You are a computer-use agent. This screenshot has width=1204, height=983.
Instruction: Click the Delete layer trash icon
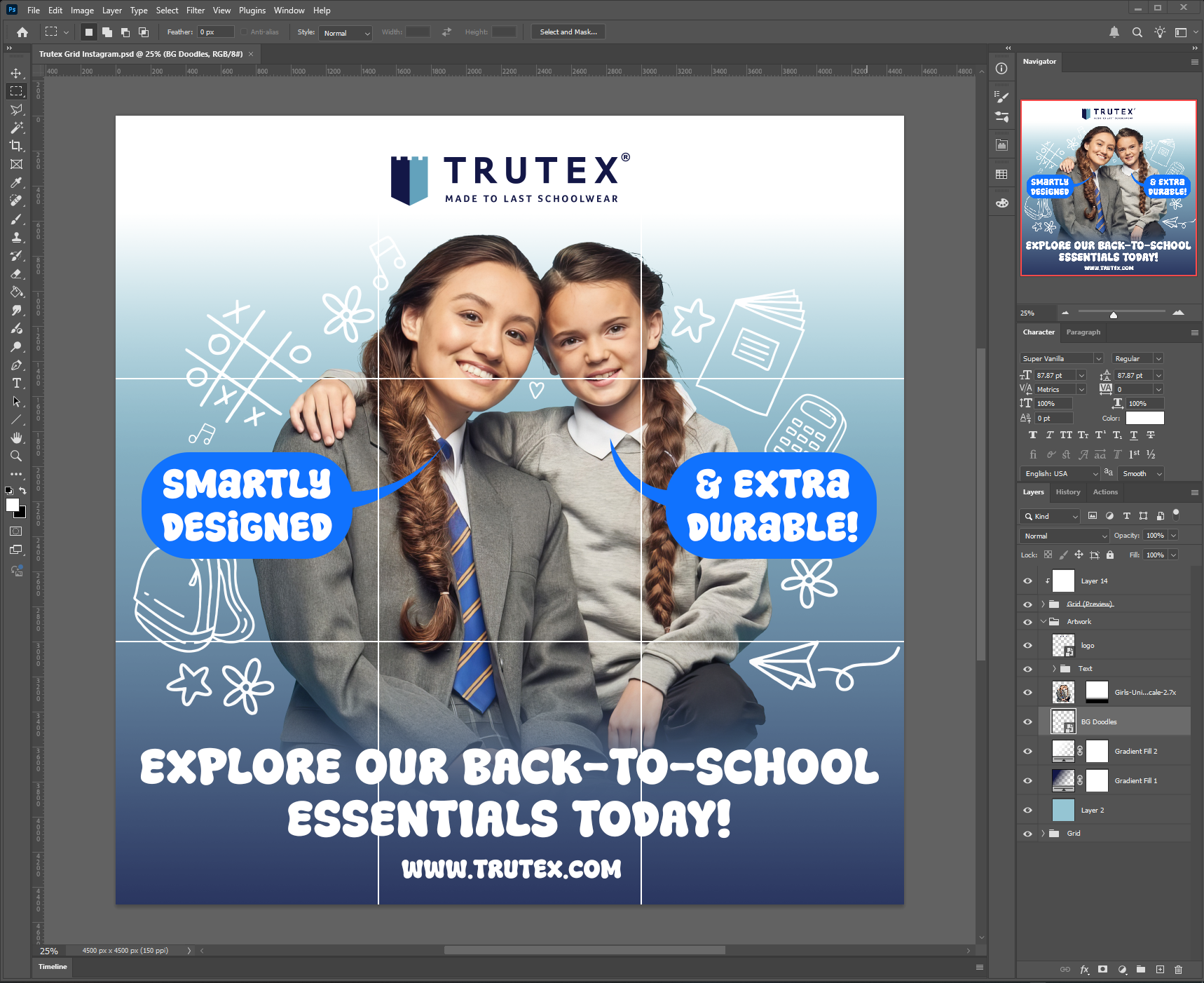tap(1178, 969)
